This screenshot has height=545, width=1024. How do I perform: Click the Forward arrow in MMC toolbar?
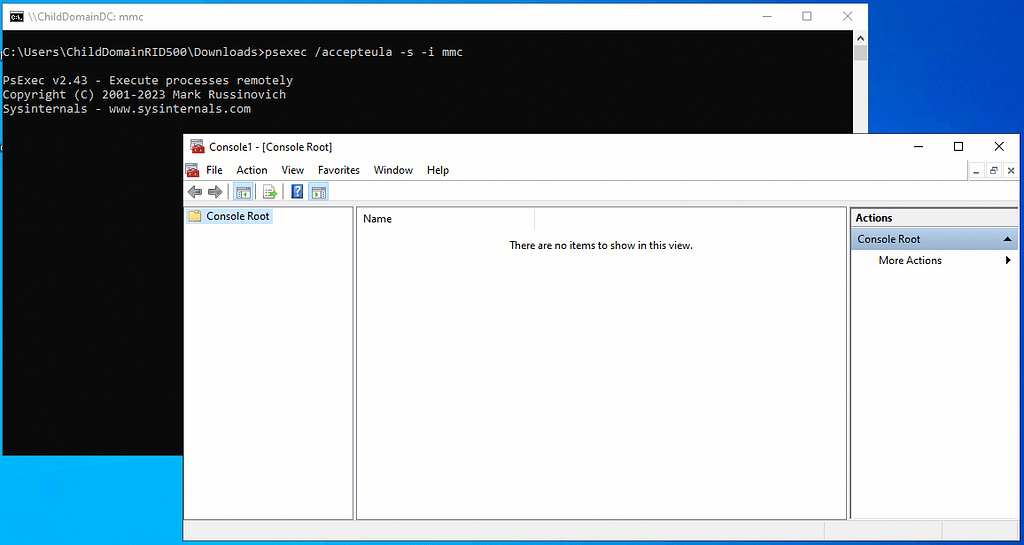pyautogui.click(x=215, y=192)
